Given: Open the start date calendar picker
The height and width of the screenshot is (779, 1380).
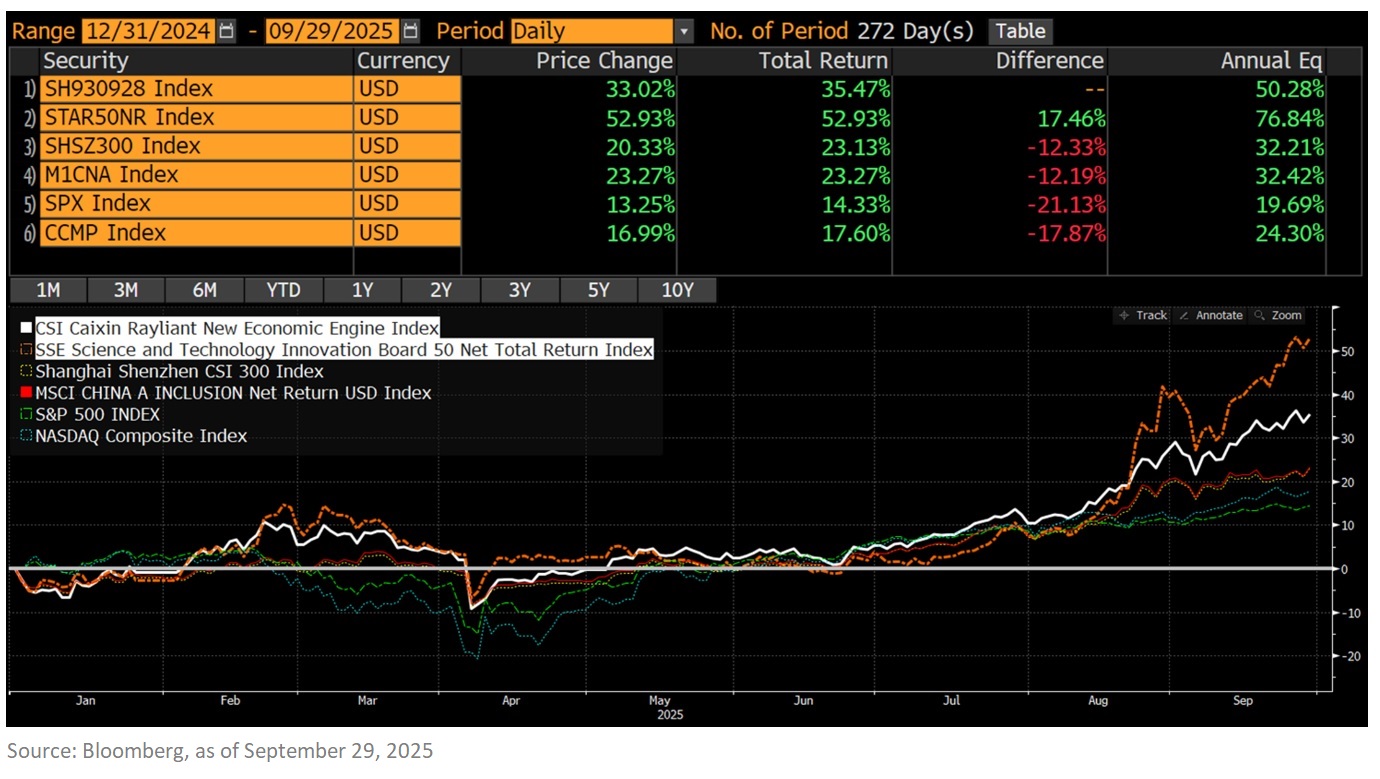Looking at the screenshot, I should click(x=227, y=31).
